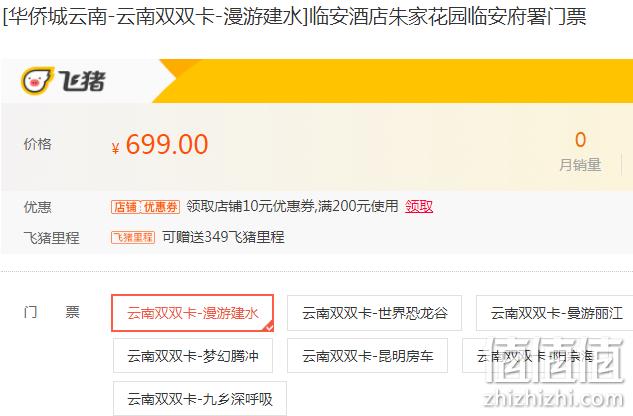Viewport: 633px width, 416px height.
Task: Select ticket option 云南双双卡-世界恐龙谷
Action: coord(374,313)
